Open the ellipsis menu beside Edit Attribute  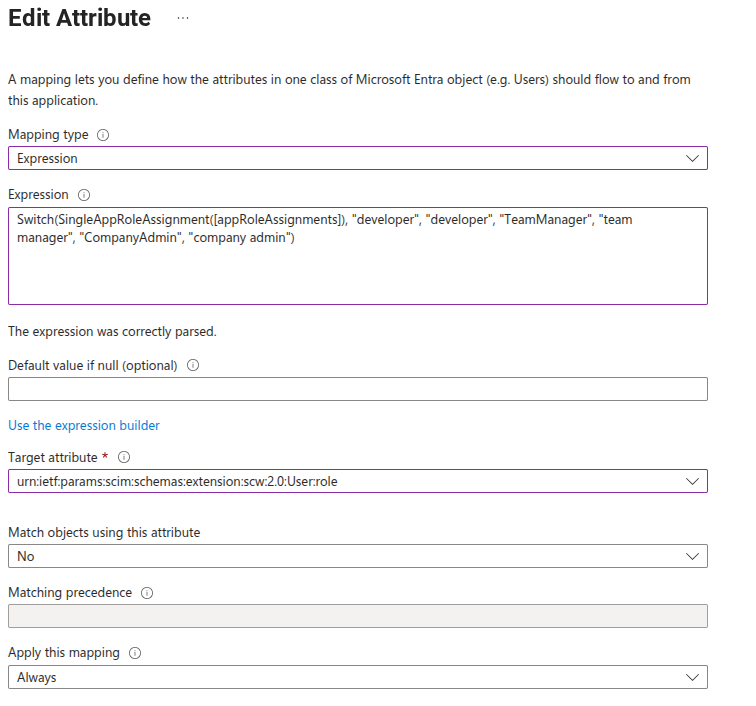(183, 19)
